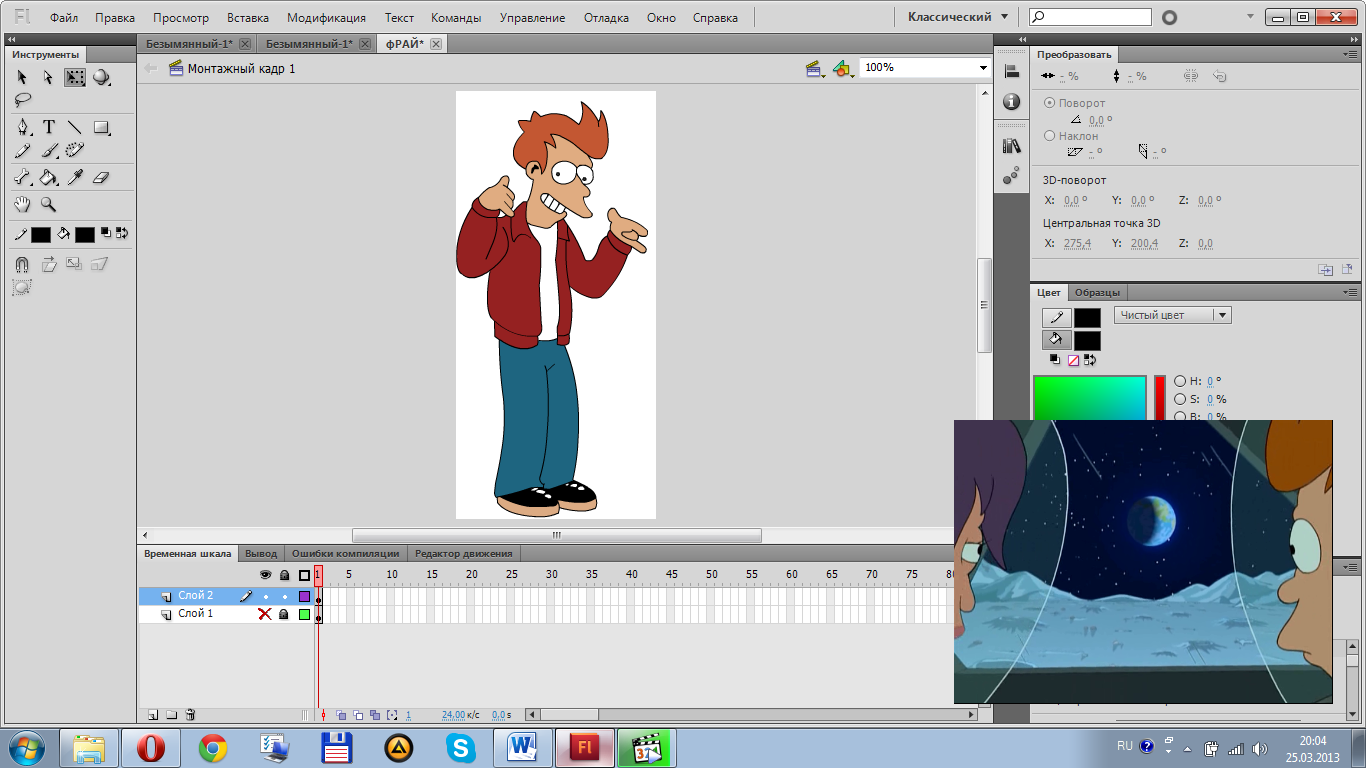
Task: Open the Motion Presets panel icon
Action: [1011, 176]
